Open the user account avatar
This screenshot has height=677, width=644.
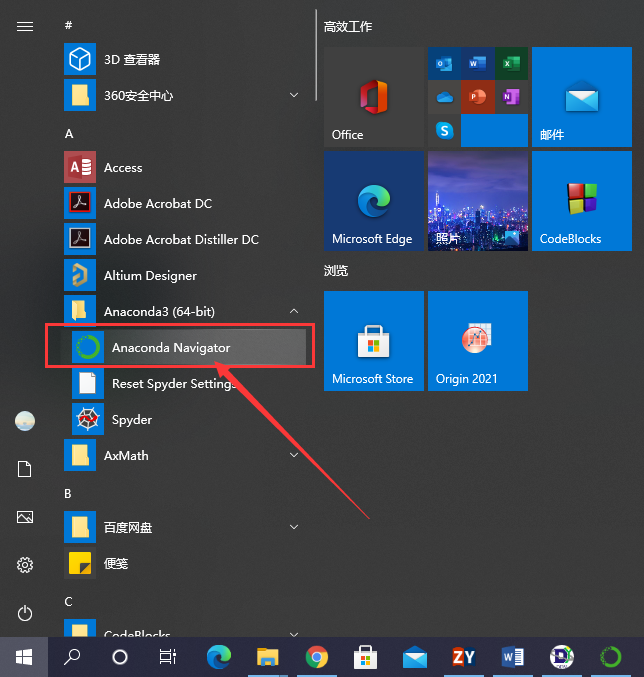click(x=25, y=421)
